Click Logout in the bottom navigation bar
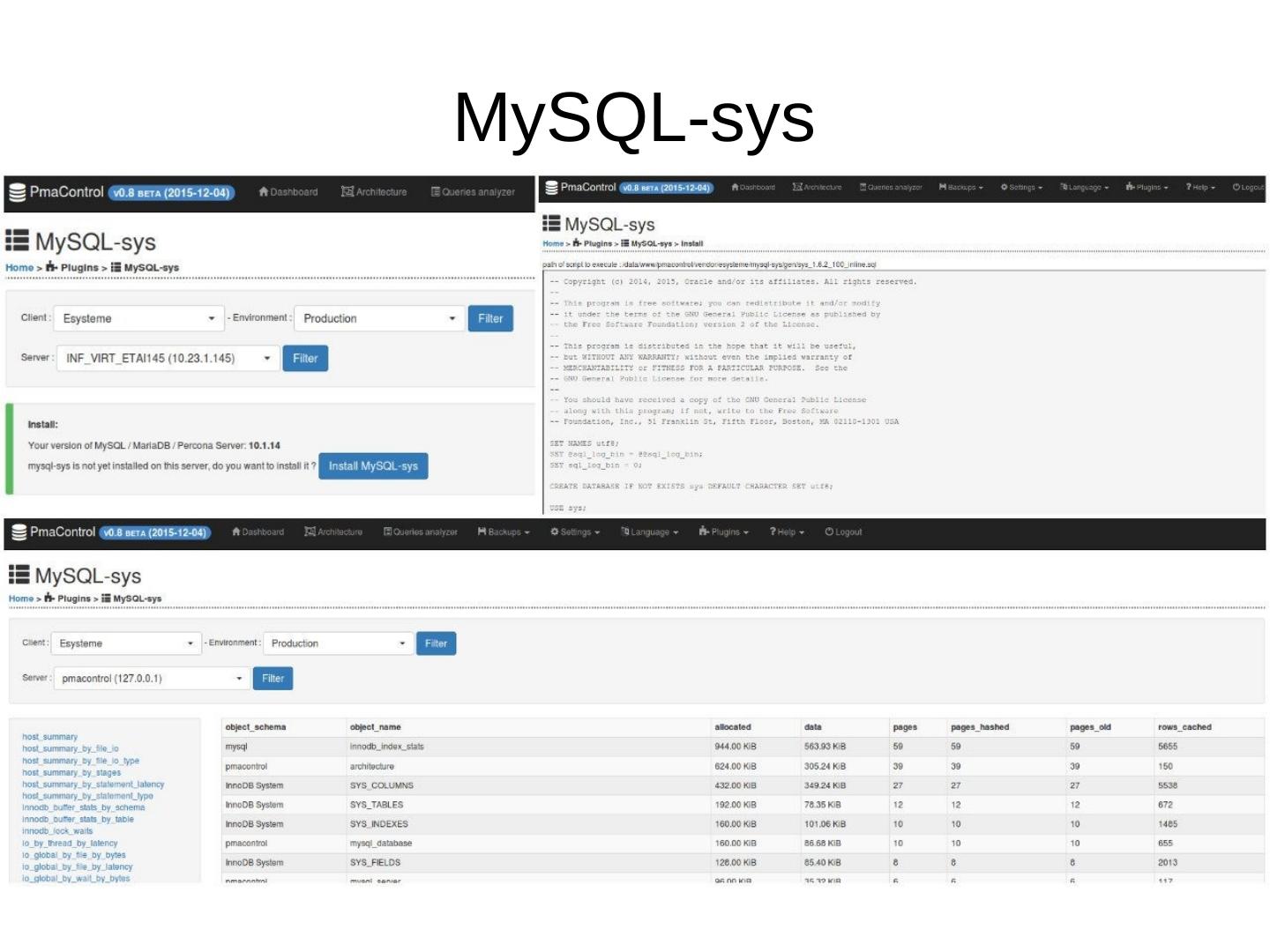 click(x=843, y=532)
